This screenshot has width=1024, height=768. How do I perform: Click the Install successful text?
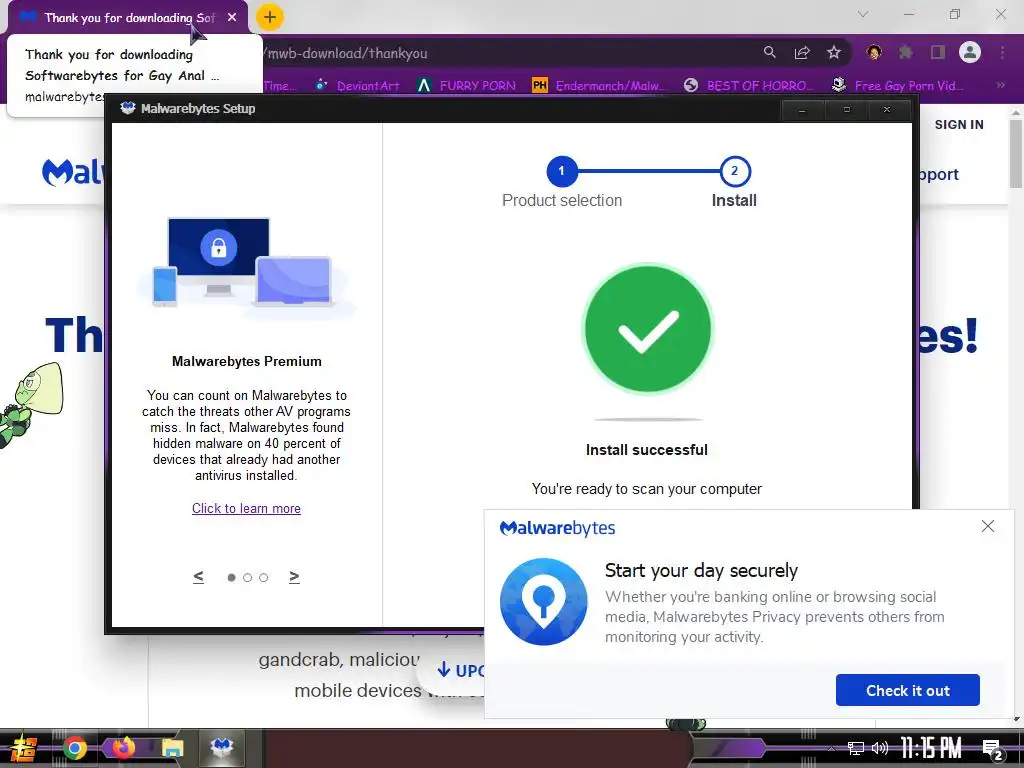point(647,450)
